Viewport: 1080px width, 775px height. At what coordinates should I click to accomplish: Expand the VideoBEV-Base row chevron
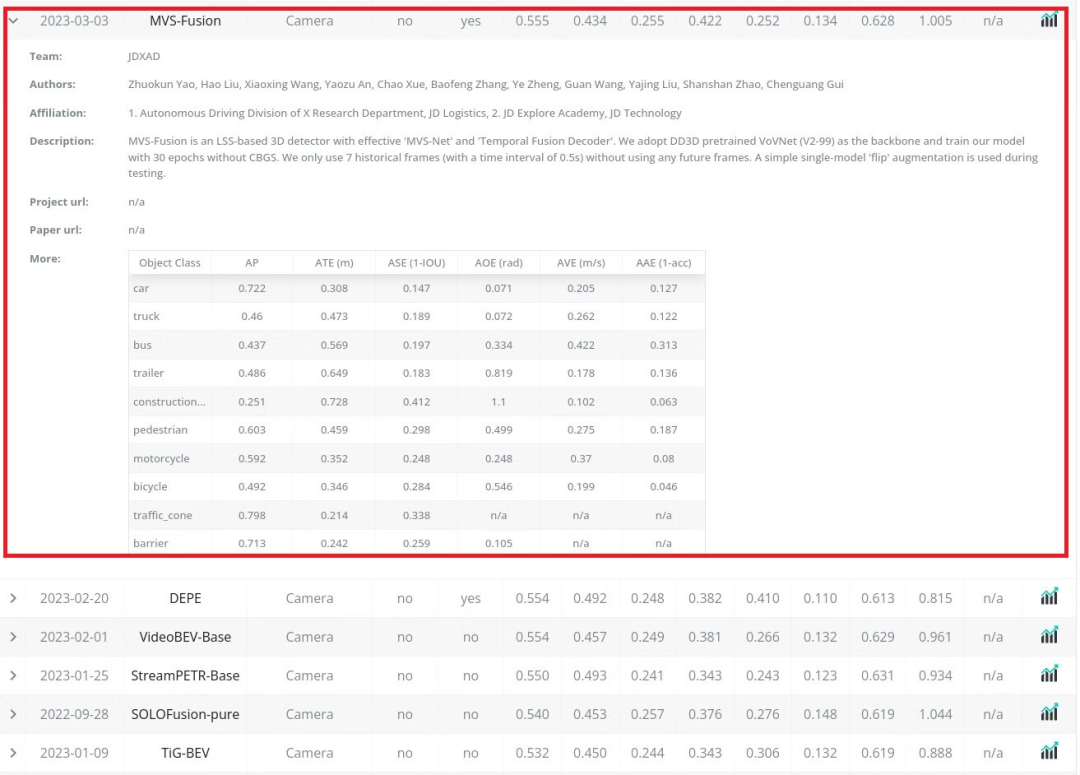tap(14, 637)
